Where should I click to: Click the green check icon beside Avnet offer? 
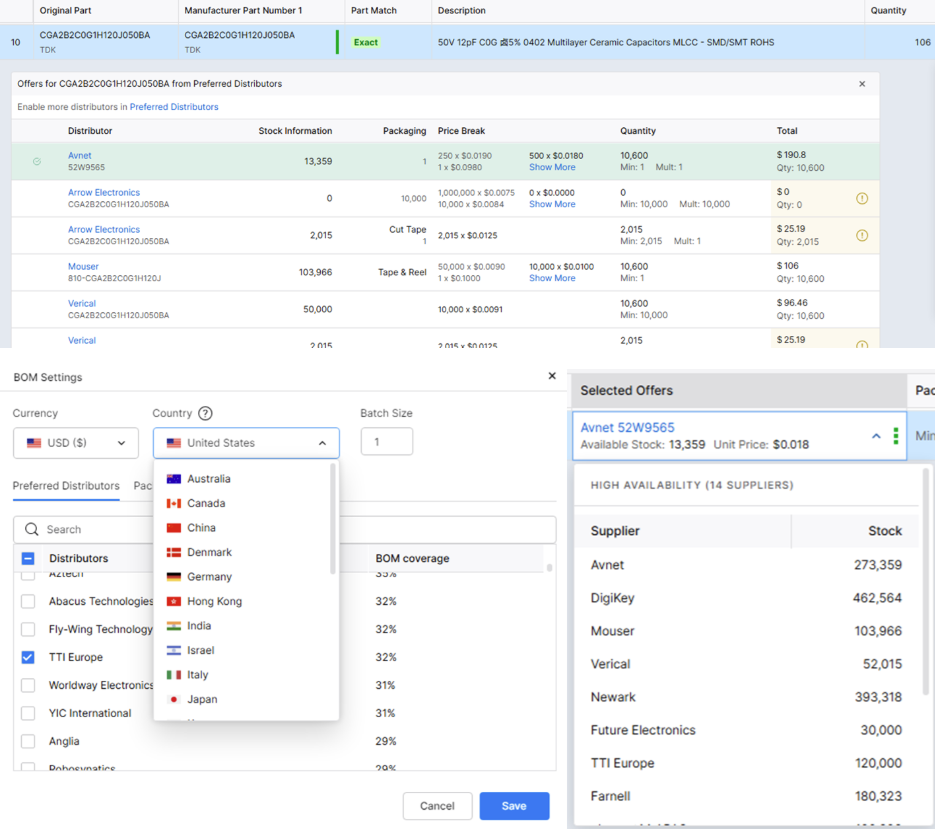point(37,162)
